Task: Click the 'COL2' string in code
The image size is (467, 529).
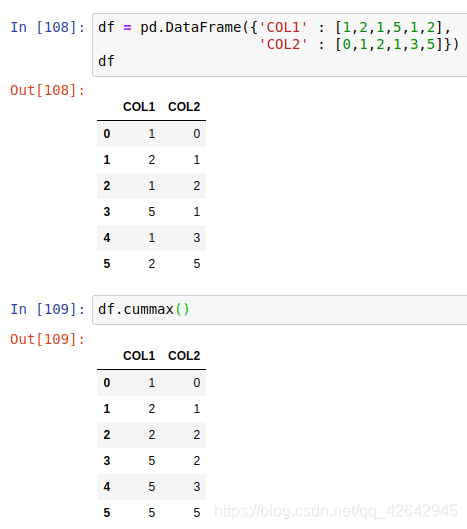Action: (x=283, y=44)
